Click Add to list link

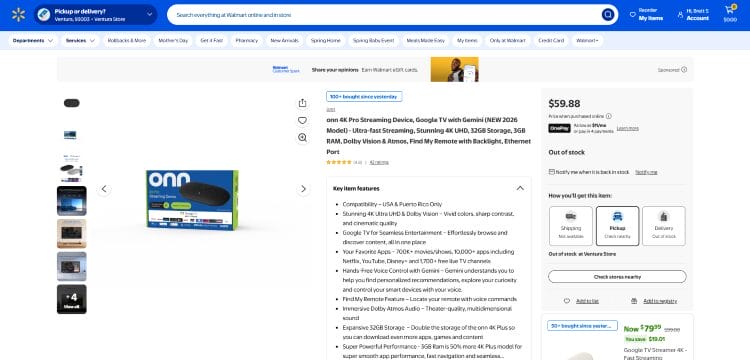point(587,301)
